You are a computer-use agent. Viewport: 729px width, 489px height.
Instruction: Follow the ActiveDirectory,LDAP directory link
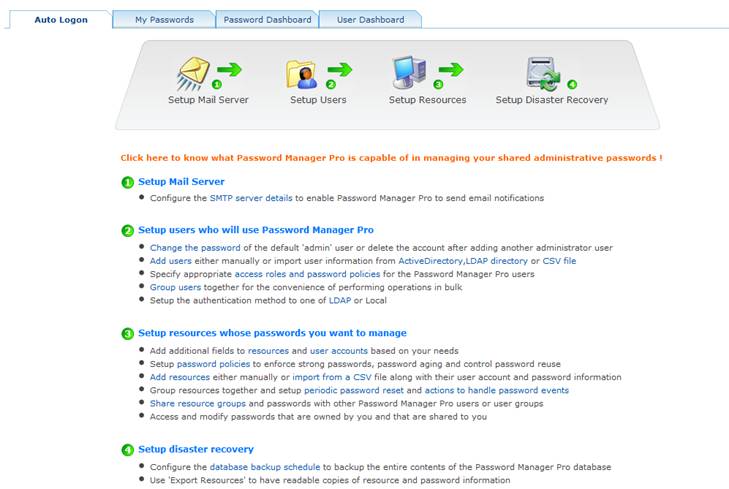pos(463,261)
